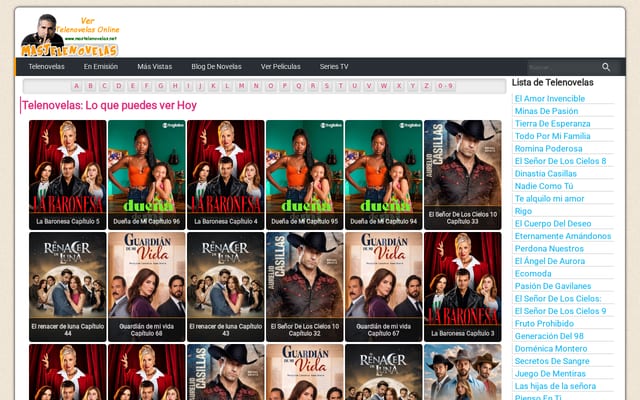Select Blog De Novelas menu item
Viewport: 640px width, 400px height.
216,67
